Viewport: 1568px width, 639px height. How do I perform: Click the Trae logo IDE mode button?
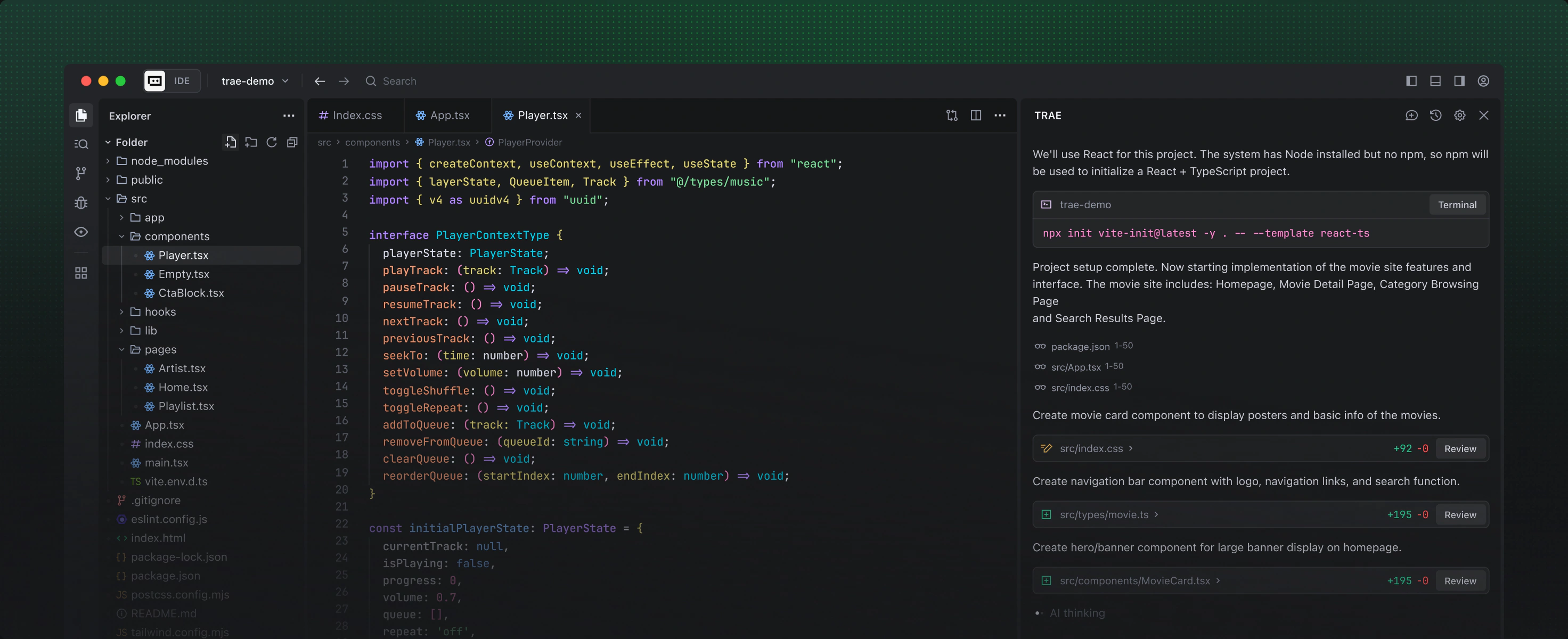[x=171, y=81]
